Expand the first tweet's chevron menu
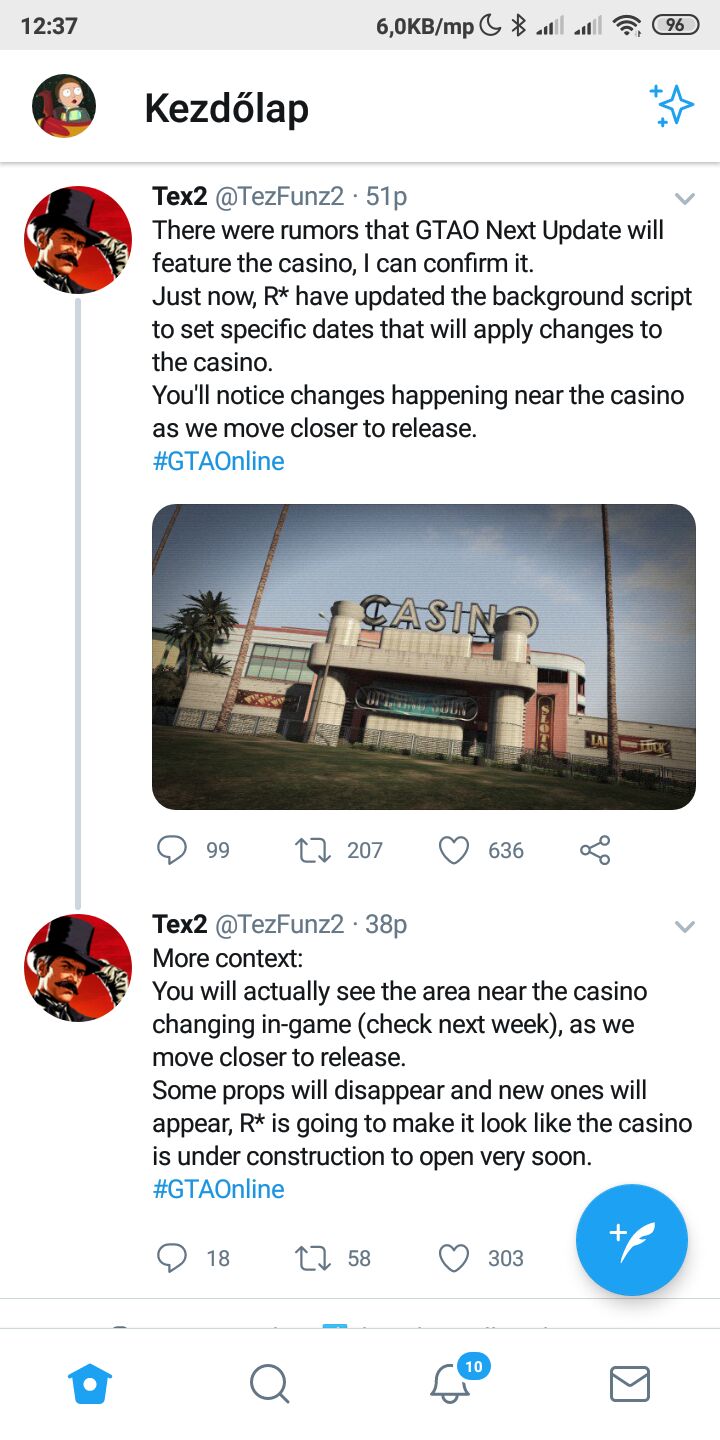The width and height of the screenshot is (720, 1440). (x=684, y=199)
